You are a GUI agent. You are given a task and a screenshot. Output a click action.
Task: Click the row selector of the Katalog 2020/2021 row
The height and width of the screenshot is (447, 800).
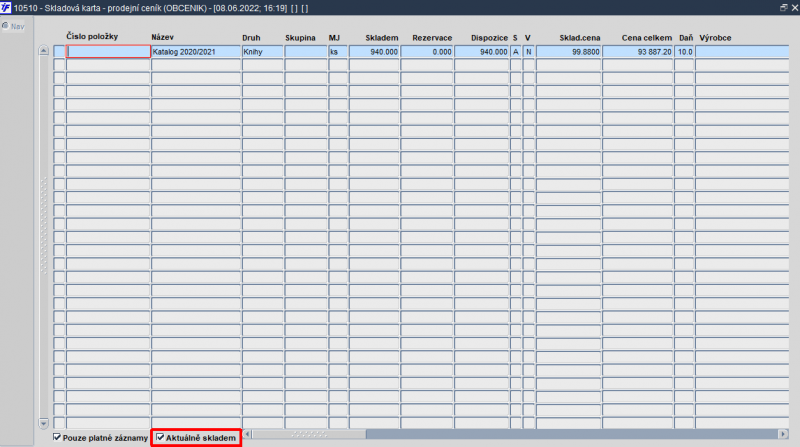(59, 52)
